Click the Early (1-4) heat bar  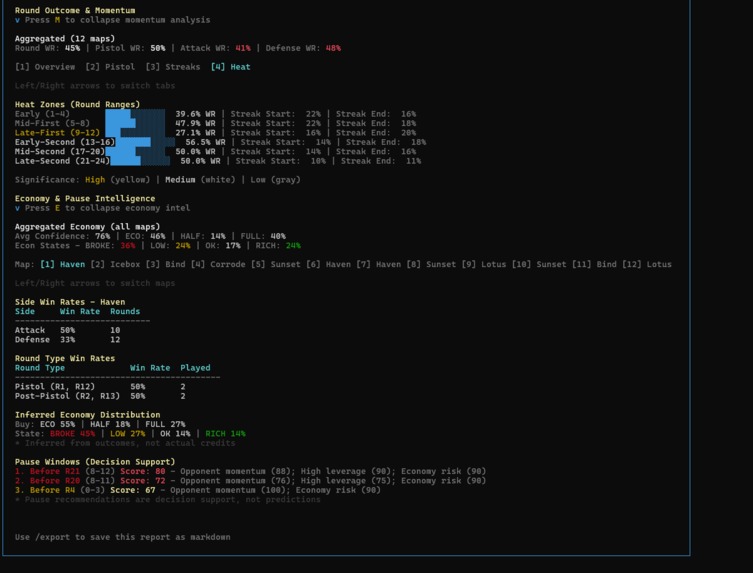[135, 114]
